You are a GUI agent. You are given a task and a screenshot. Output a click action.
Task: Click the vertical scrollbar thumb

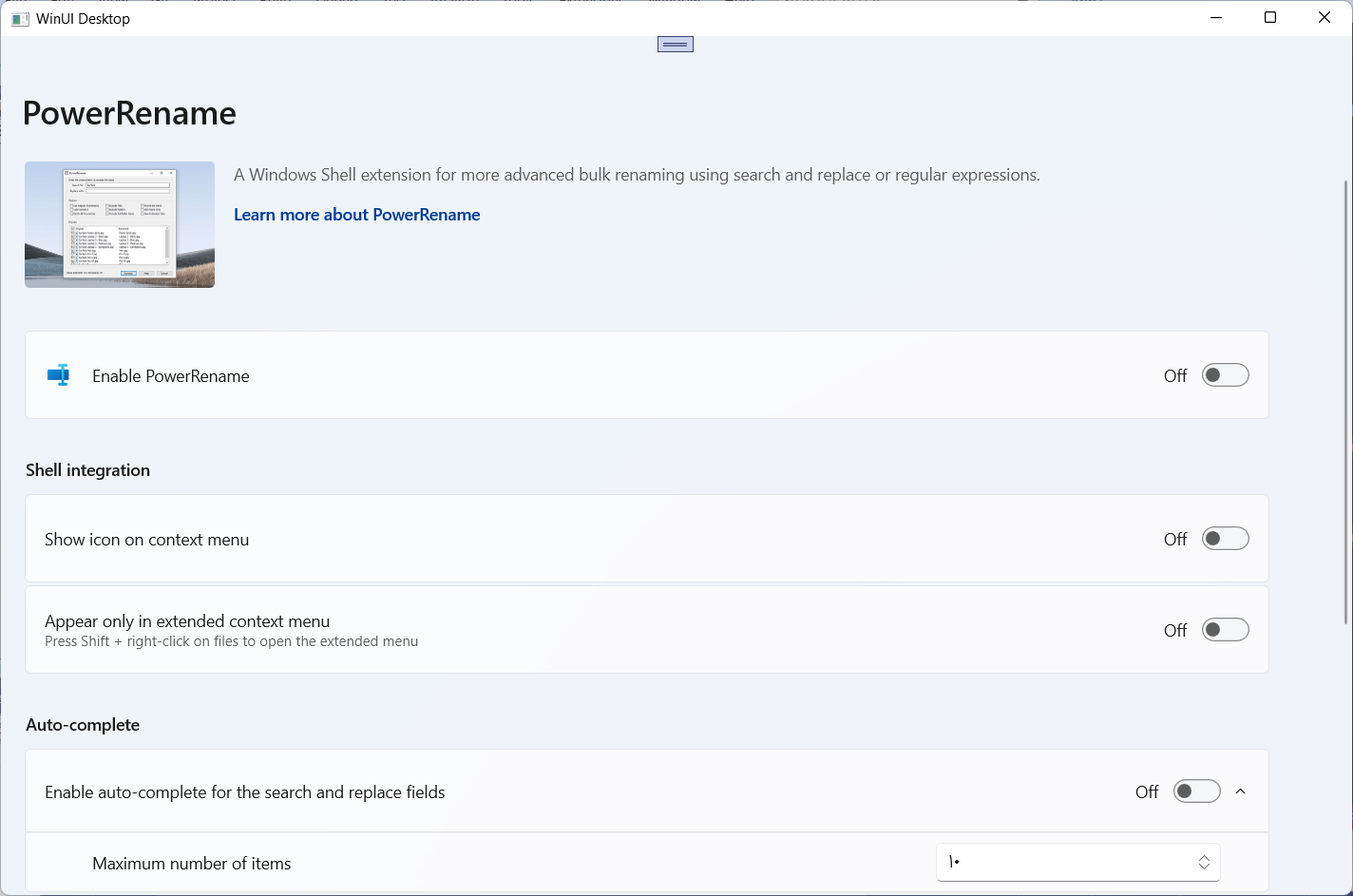pyautogui.click(x=1347, y=401)
